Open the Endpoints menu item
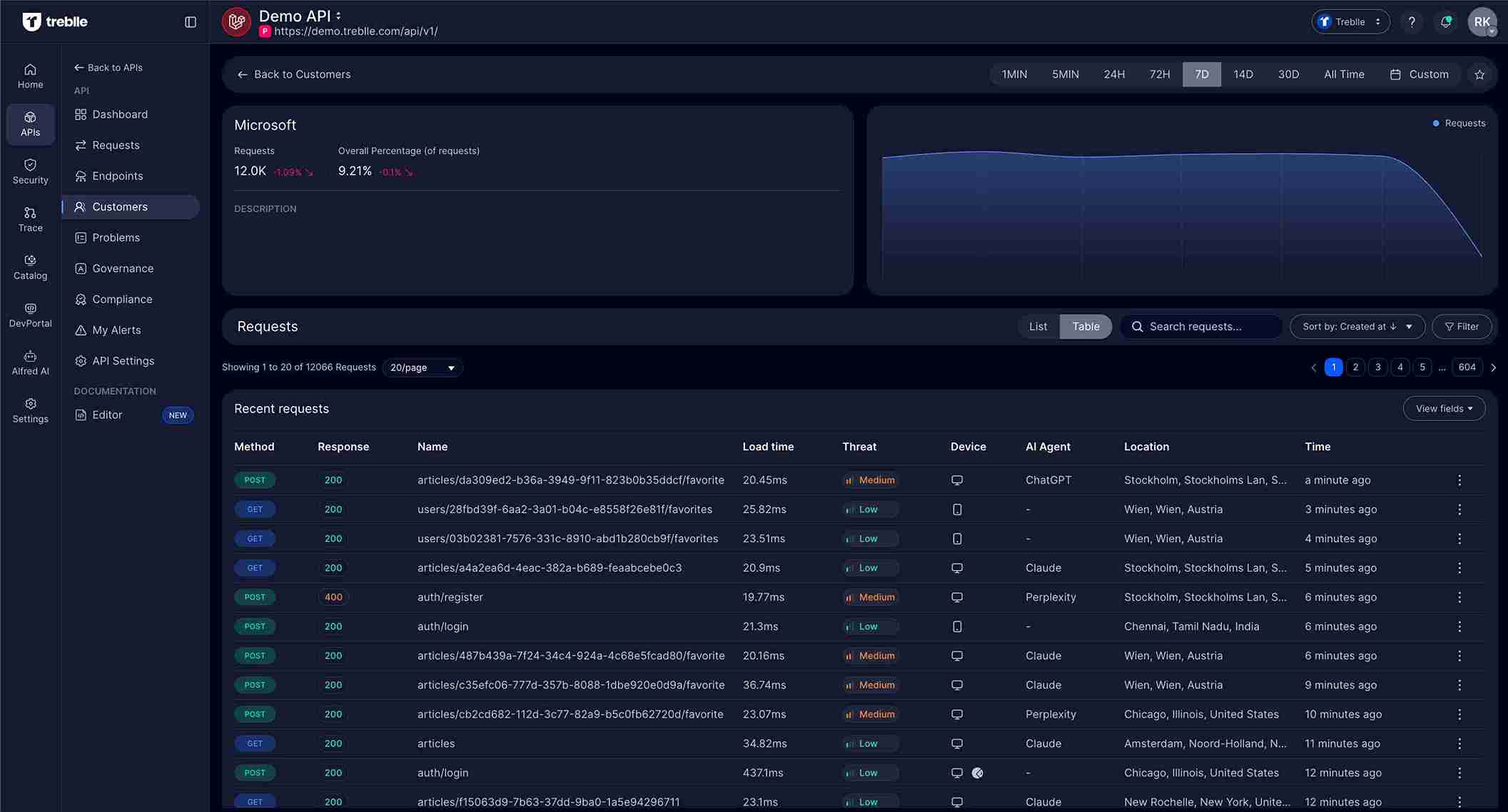 click(x=117, y=176)
